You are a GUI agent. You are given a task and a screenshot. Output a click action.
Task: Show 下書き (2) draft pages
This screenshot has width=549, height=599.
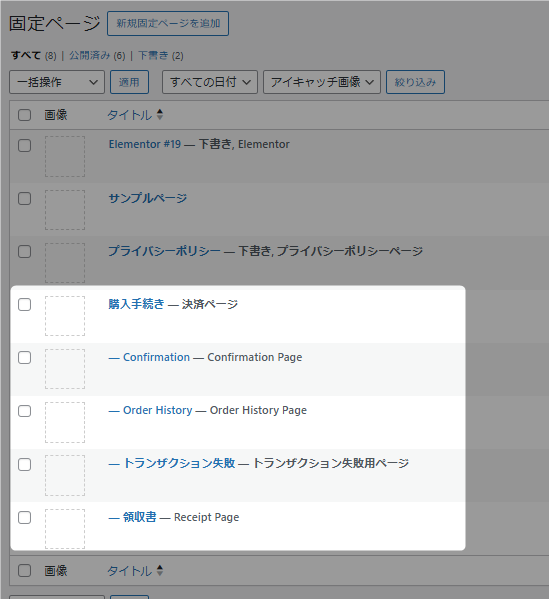tap(160, 56)
